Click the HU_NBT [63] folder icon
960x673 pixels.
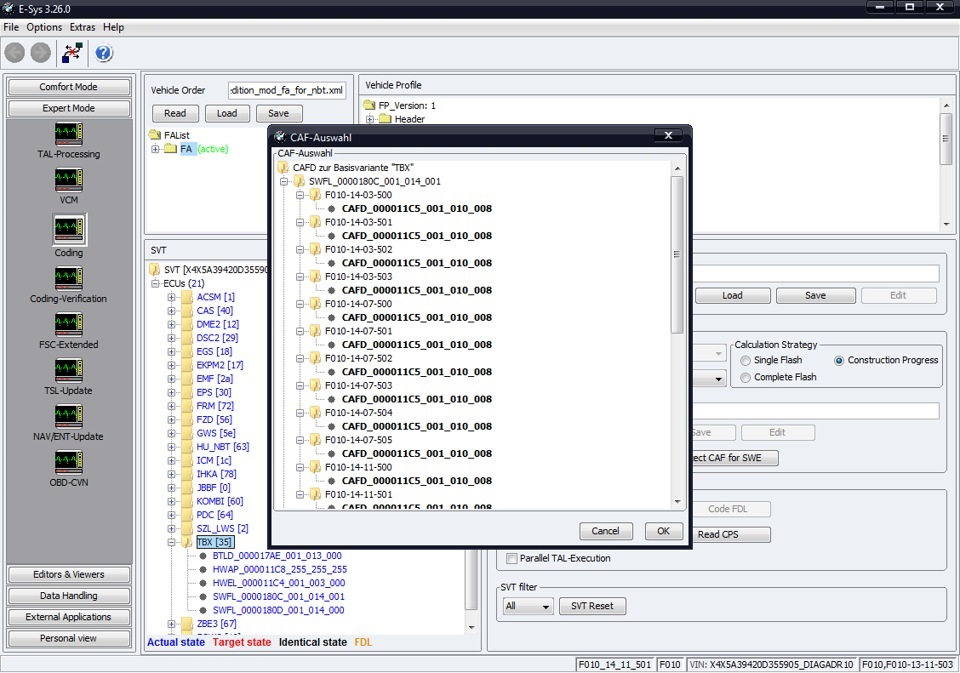(187, 447)
